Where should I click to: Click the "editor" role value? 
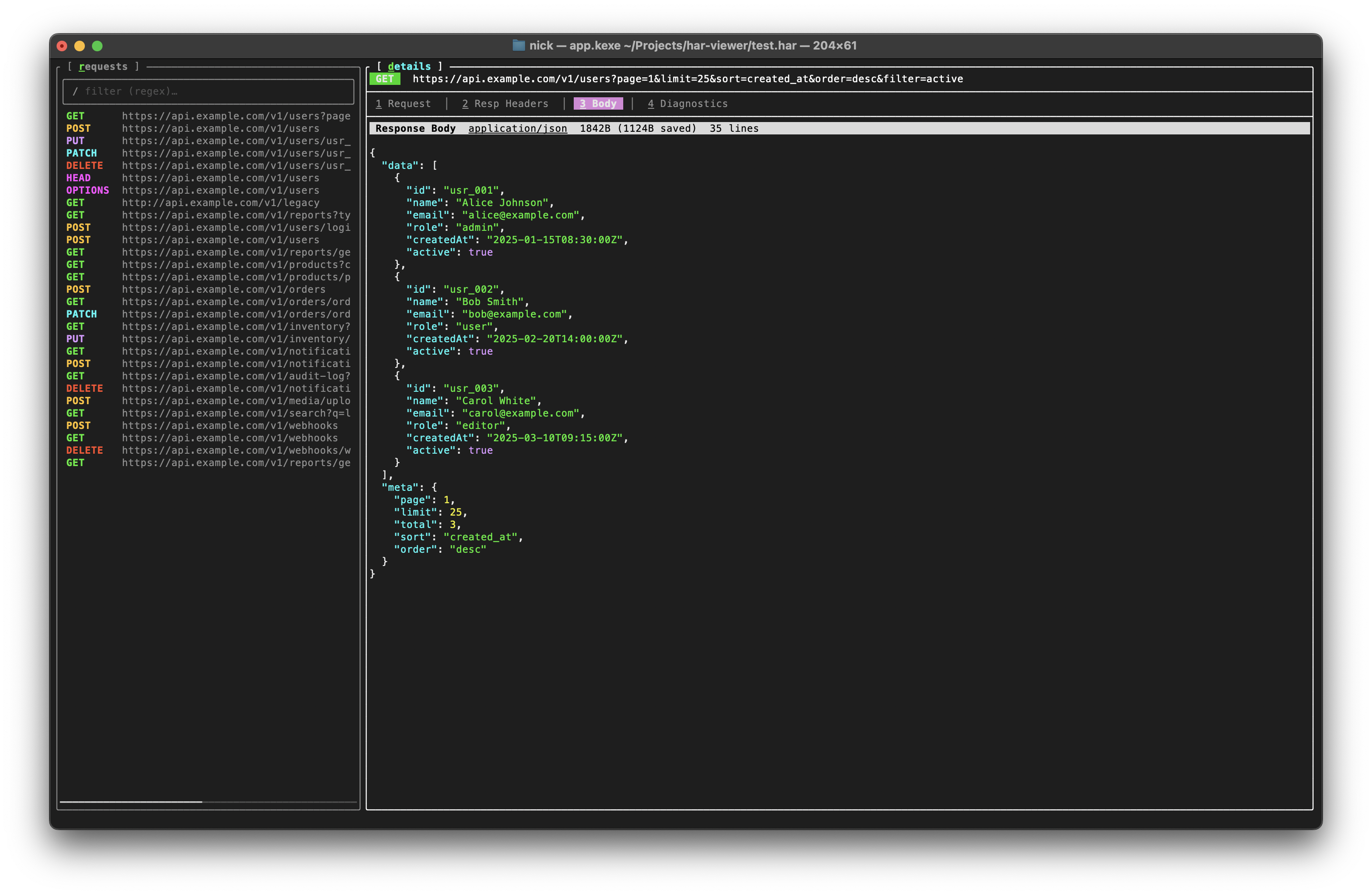[x=480, y=425]
